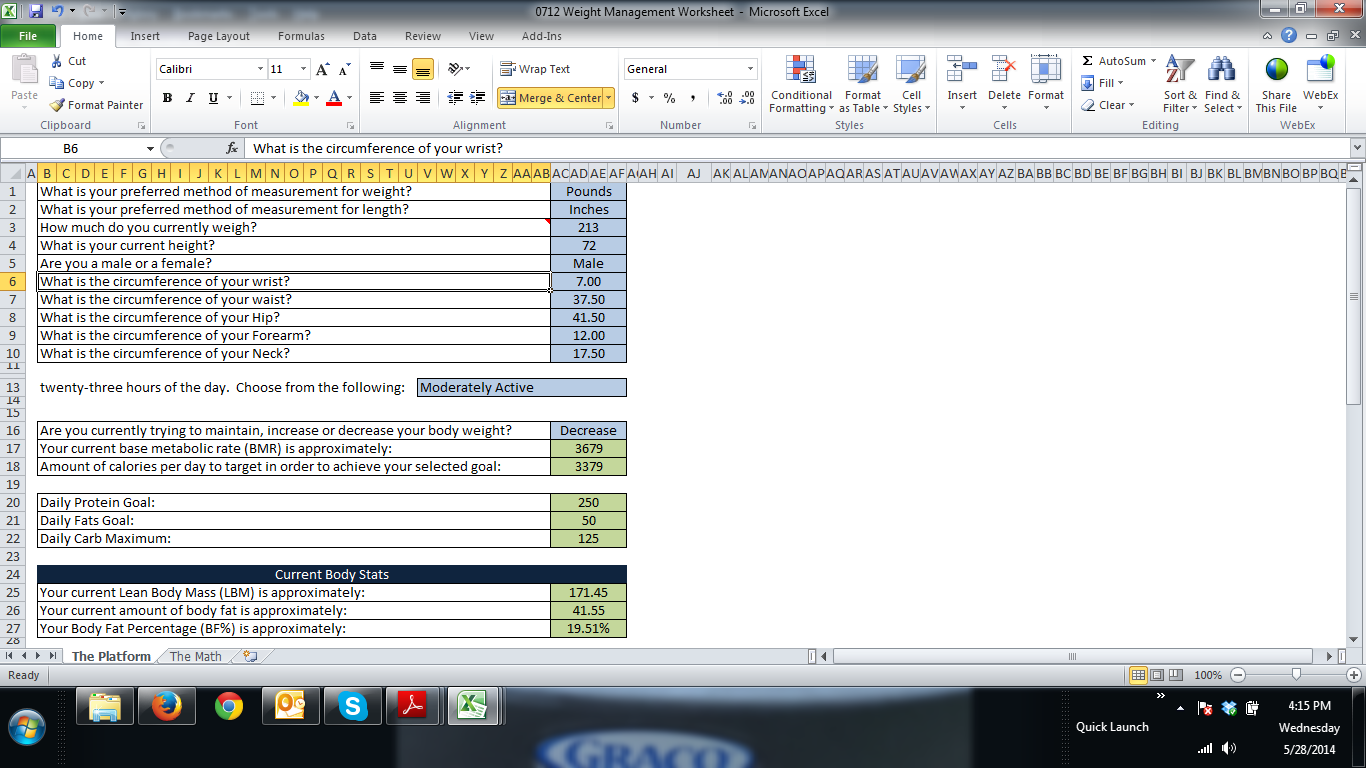Toggle bold formatting
1366x768 pixels.
pos(167,98)
